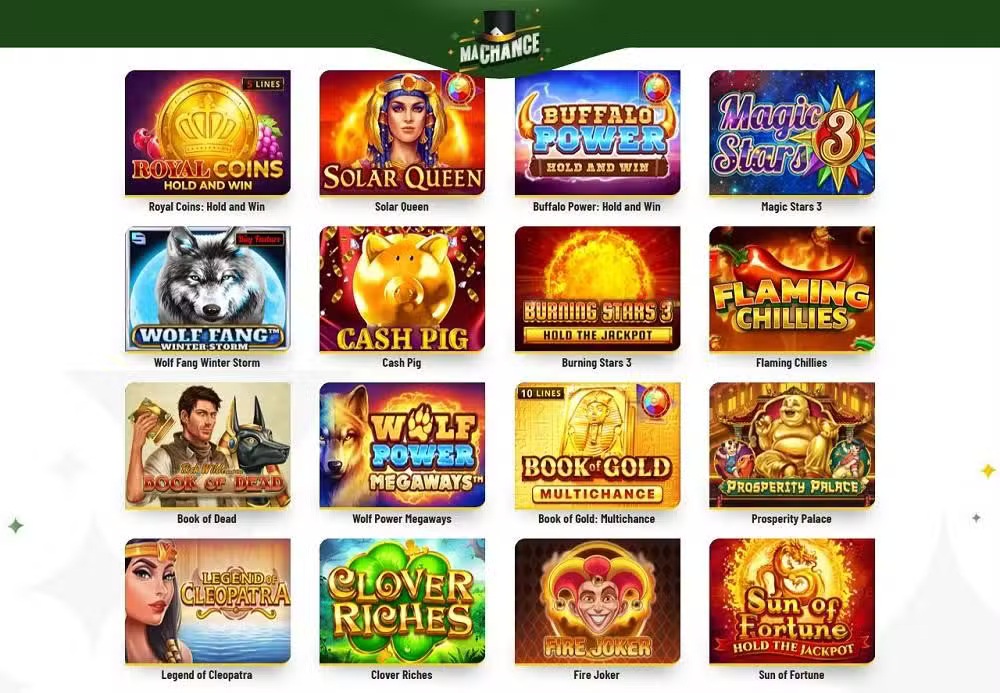Image resolution: width=1000 pixels, height=693 pixels.
Task: Launch the Solar Queen game tile
Action: click(x=402, y=133)
